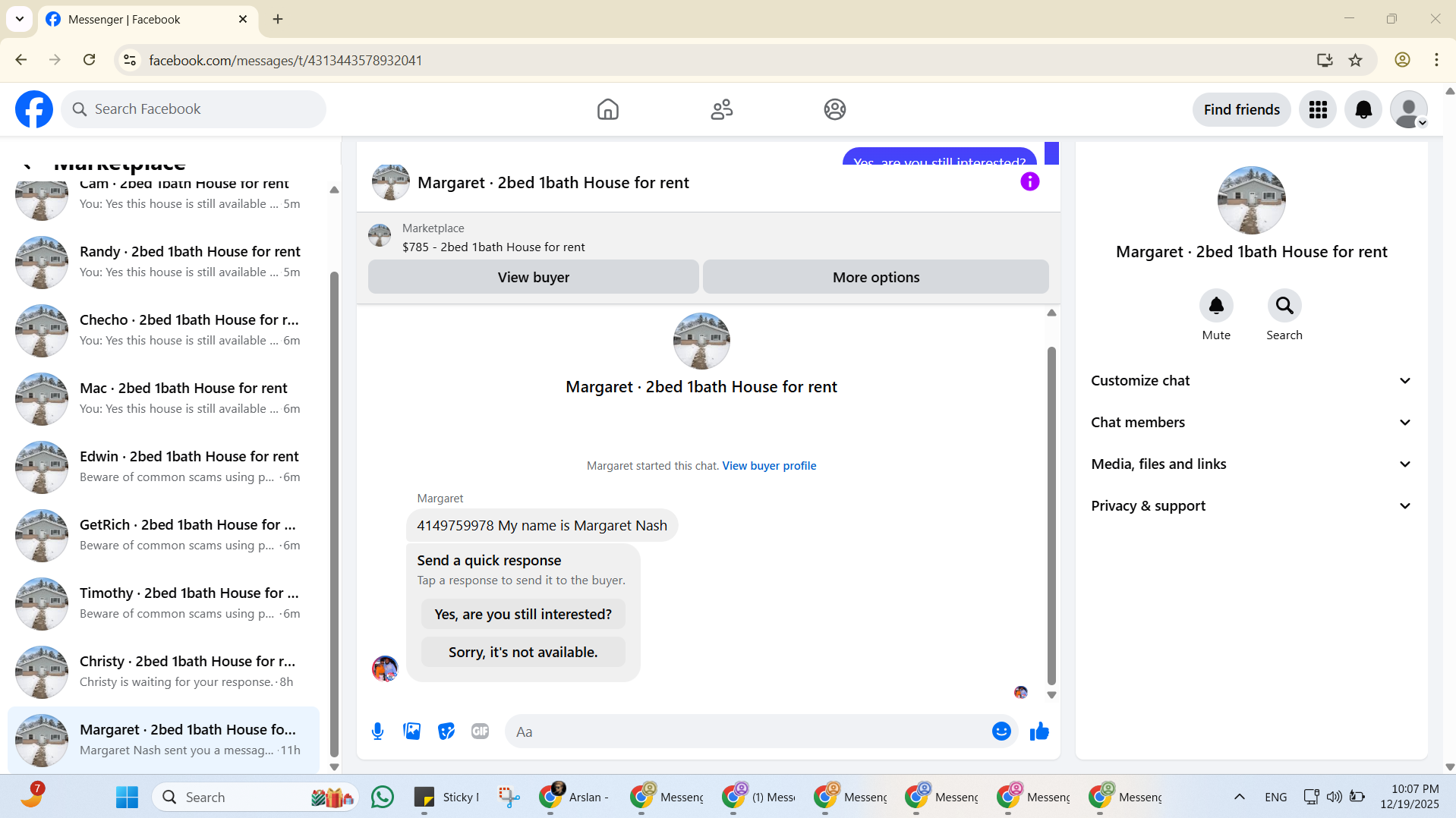Image resolution: width=1456 pixels, height=818 pixels.
Task: Expand Media, files and links section
Action: click(1251, 464)
